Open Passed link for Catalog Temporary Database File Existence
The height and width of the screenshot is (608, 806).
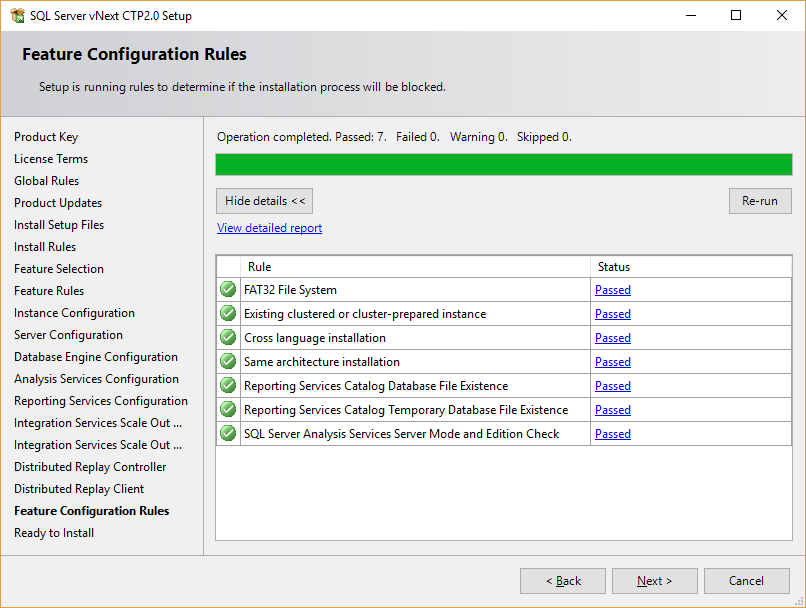pyautogui.click(x=613, y=410)
